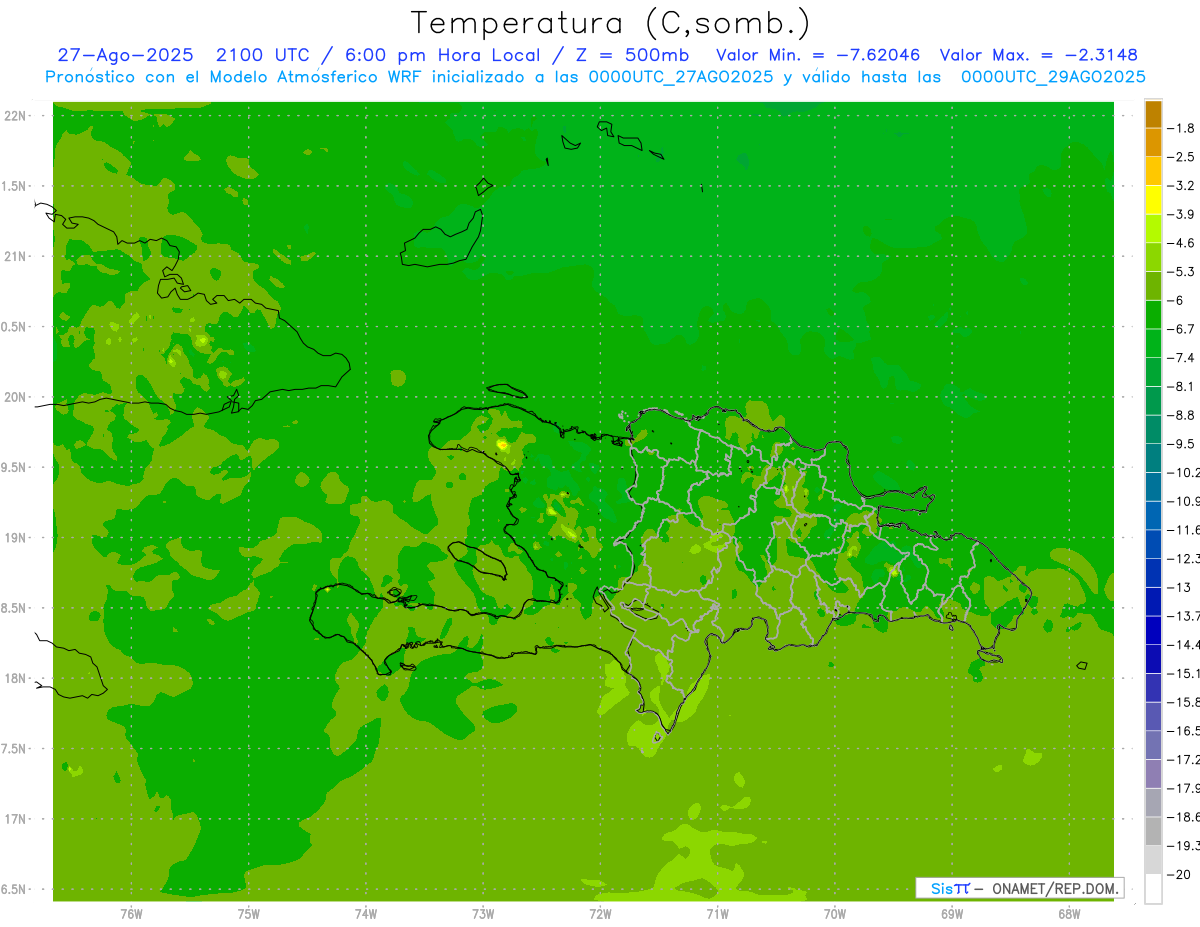This screenshot has height=927, width=1200.
Task: Click the '22N' latitude label
Action: pos(17,116)
